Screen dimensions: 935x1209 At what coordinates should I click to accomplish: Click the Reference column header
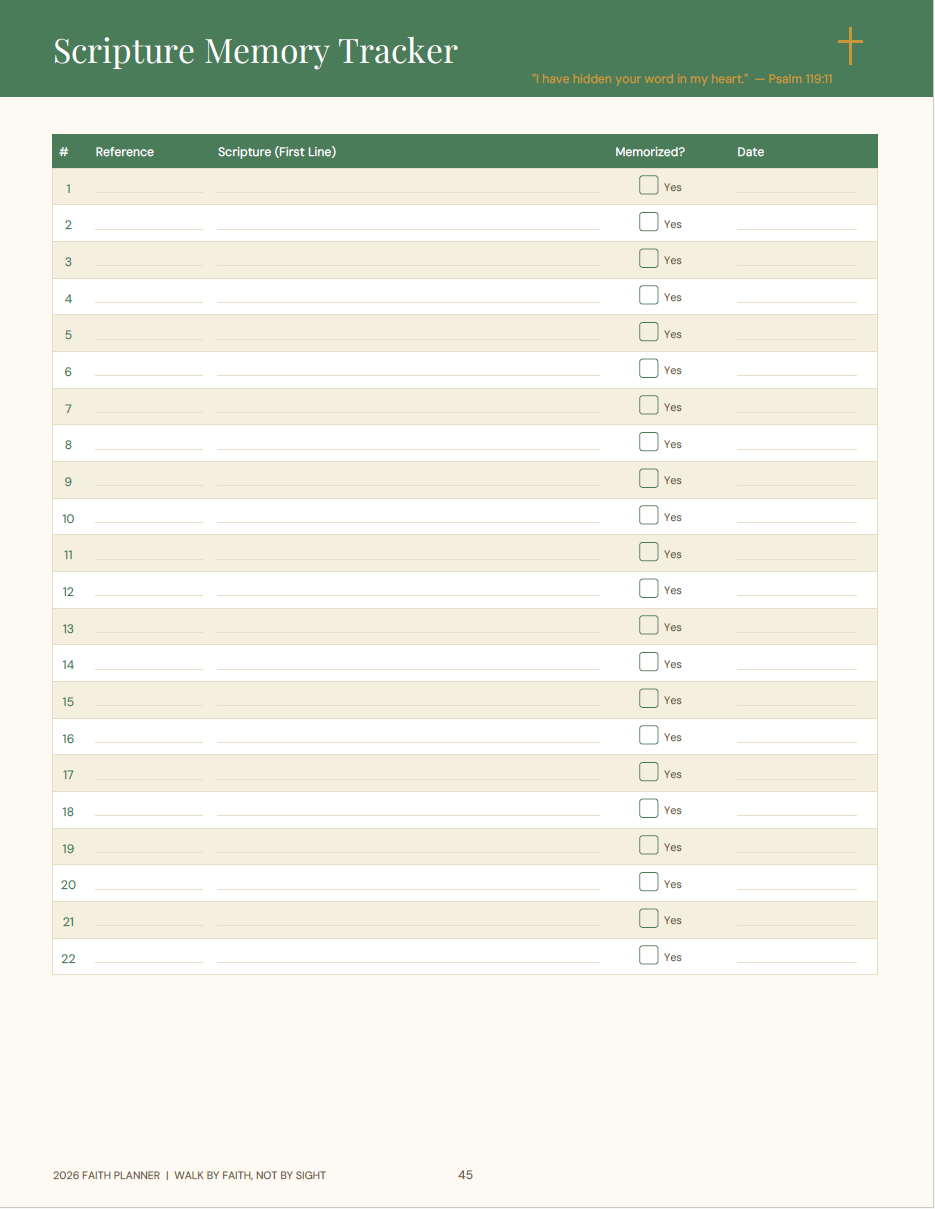(125, 152)
